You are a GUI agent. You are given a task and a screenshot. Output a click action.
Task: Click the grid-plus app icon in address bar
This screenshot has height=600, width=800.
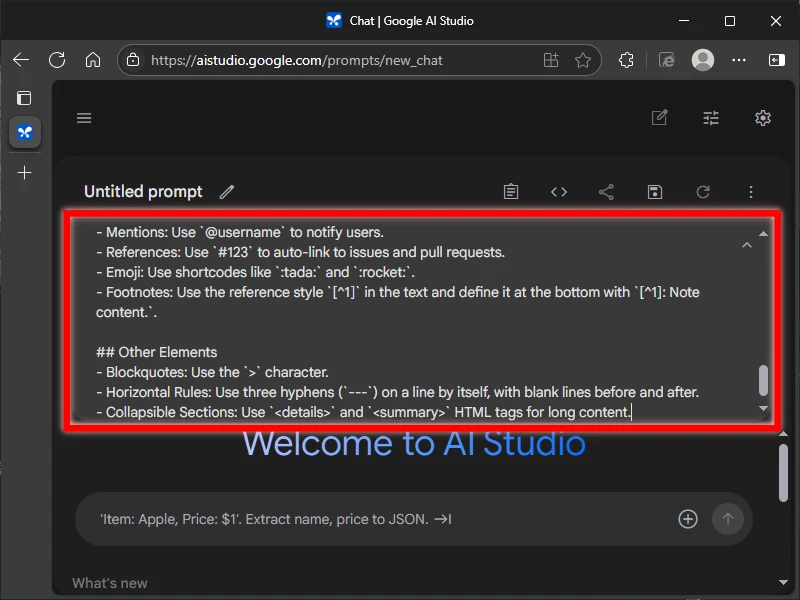[551, 60]
